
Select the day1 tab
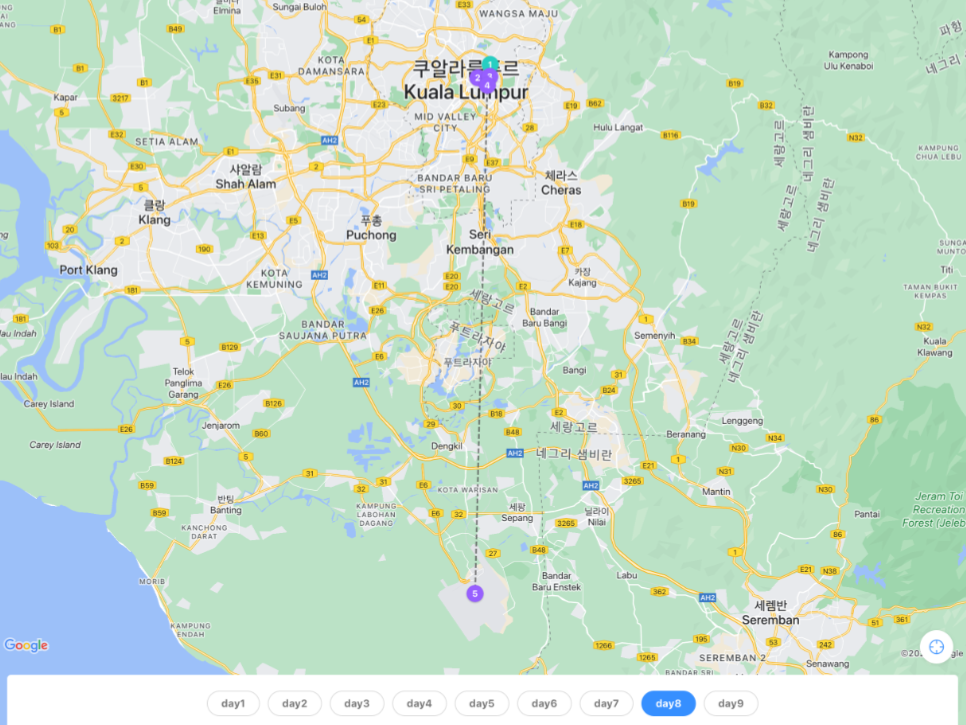(233, 703)
